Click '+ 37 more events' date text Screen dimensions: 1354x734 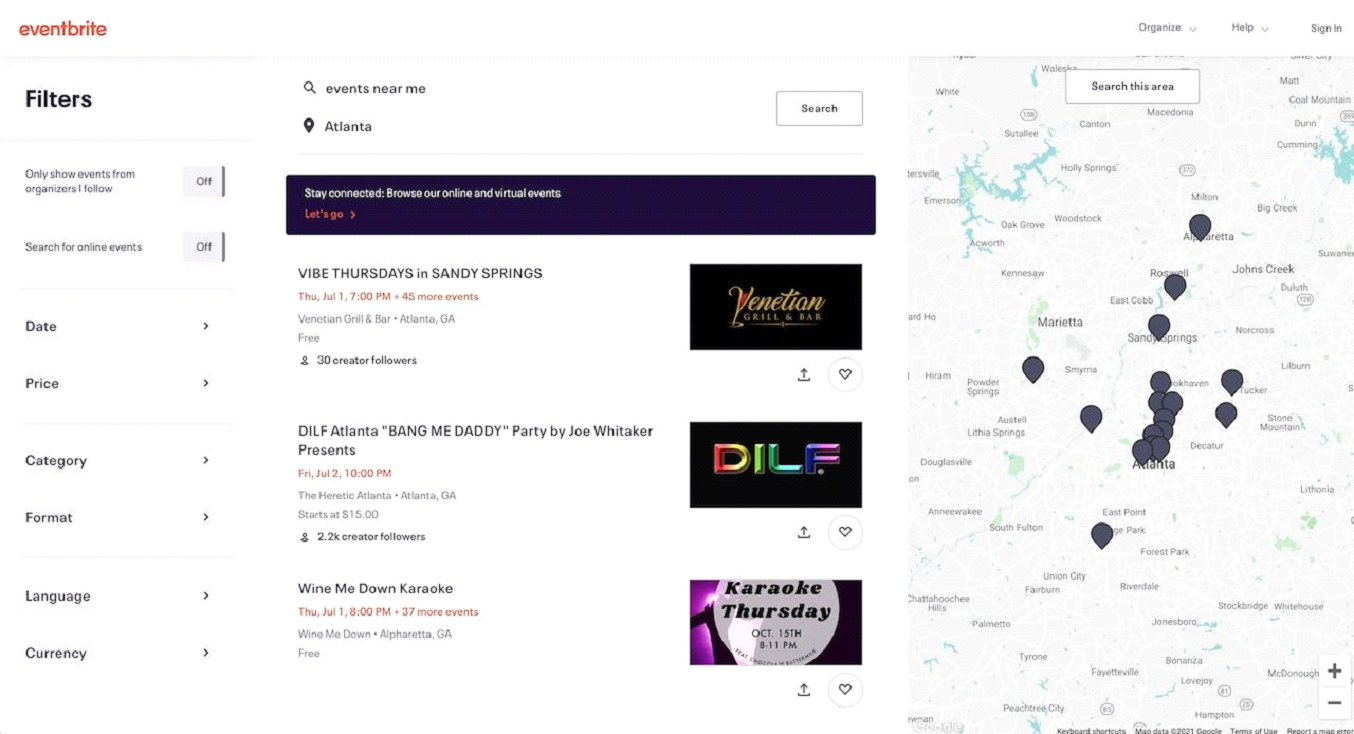436,612
